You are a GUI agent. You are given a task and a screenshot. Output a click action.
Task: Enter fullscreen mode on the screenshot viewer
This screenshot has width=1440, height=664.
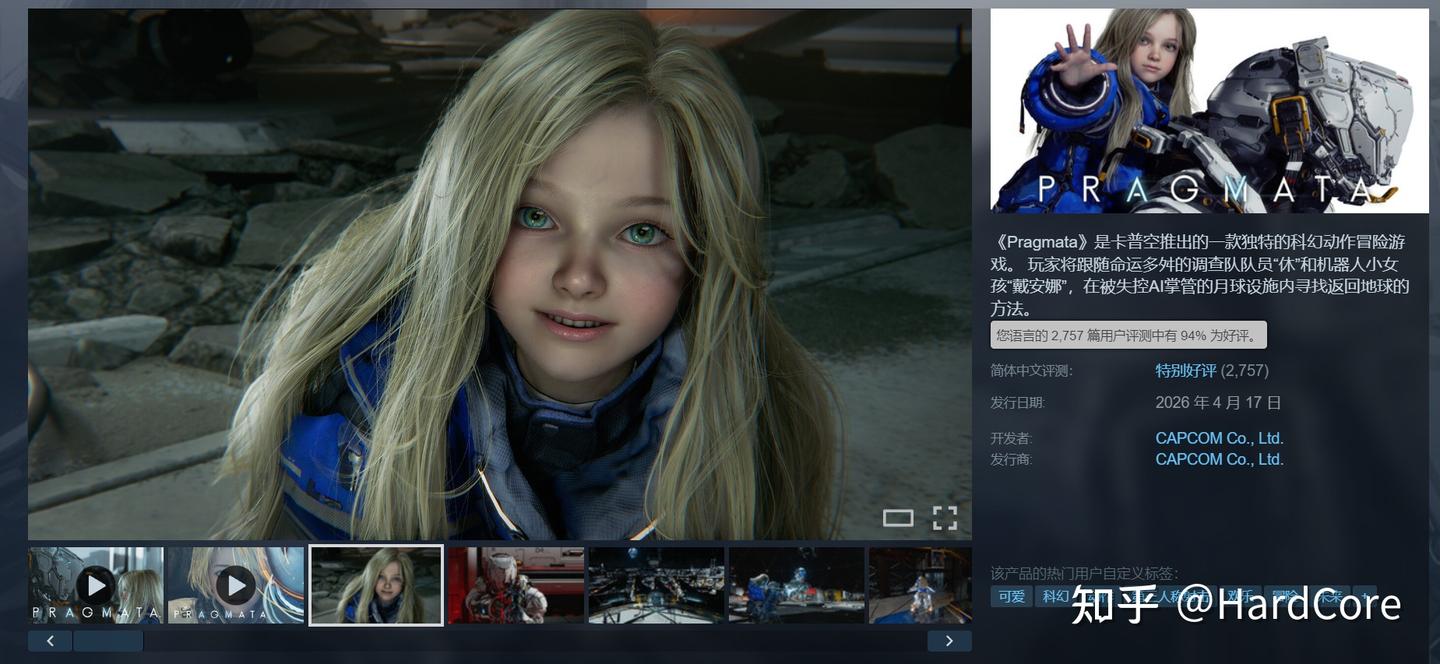945,517
